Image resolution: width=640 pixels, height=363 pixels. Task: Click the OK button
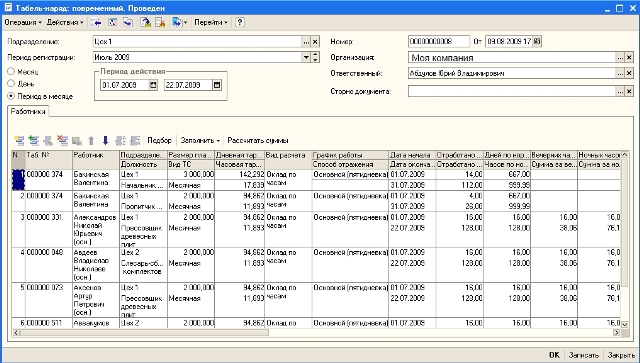pyautogui.click(x=554, y=355)
